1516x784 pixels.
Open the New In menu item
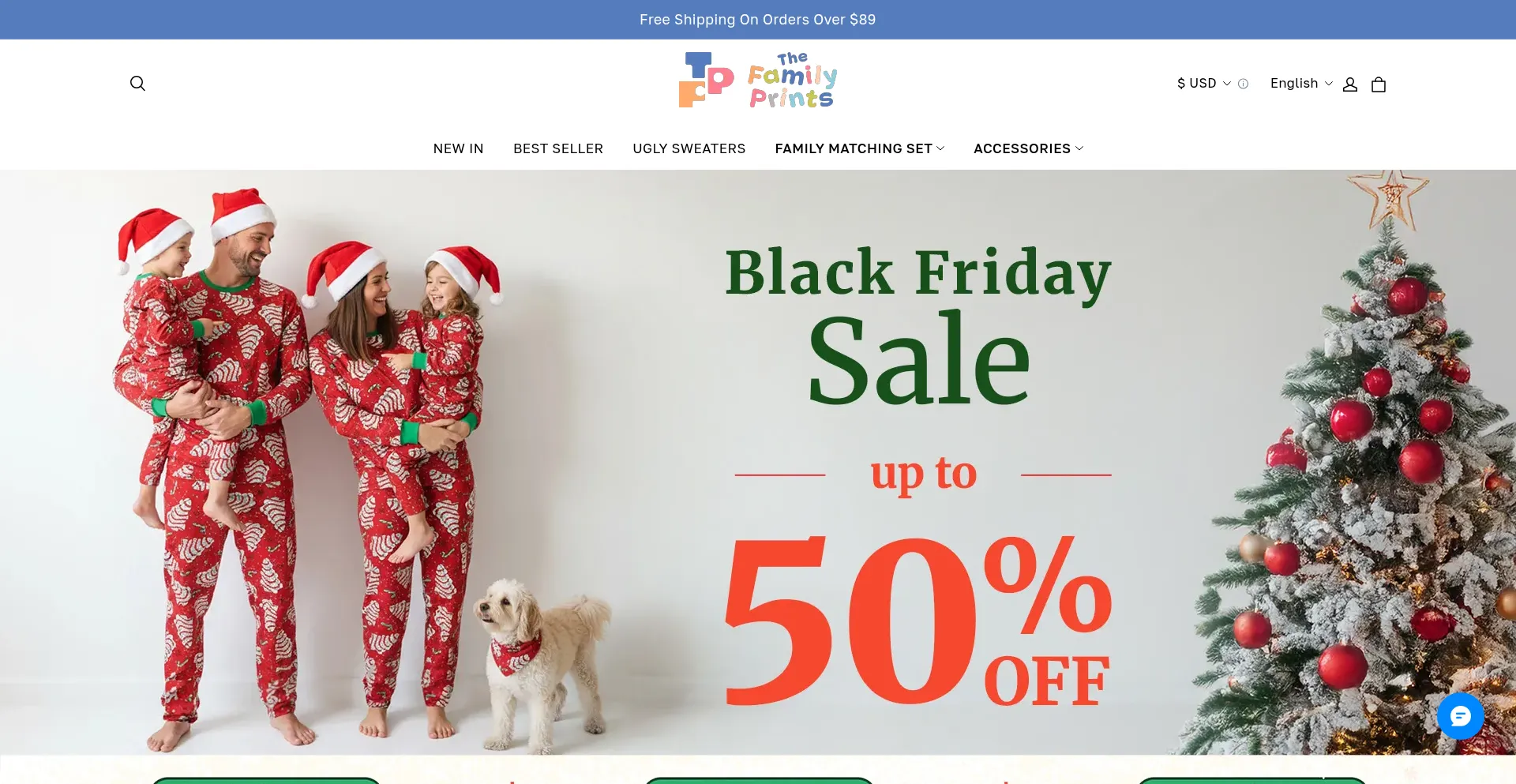(458, 148)
